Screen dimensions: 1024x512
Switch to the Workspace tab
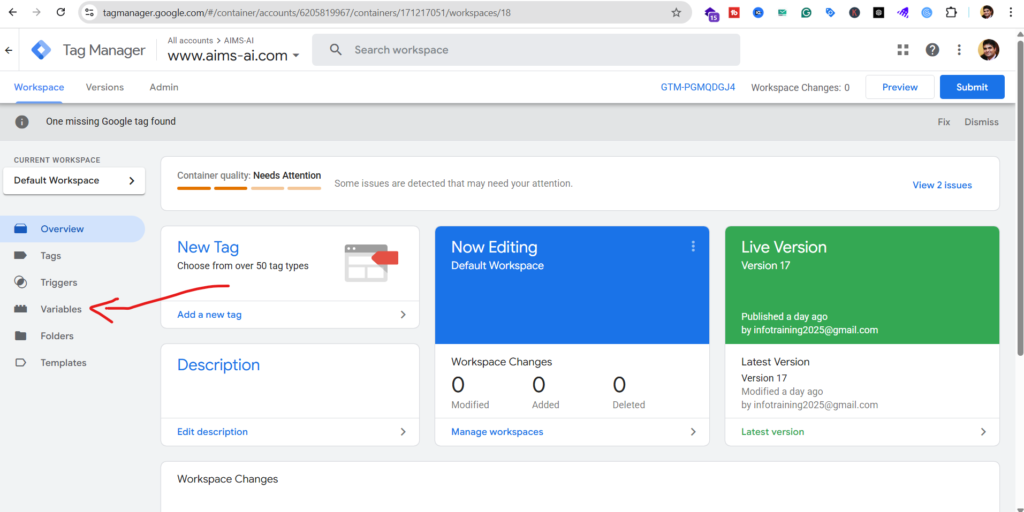[x=39, y=87]
